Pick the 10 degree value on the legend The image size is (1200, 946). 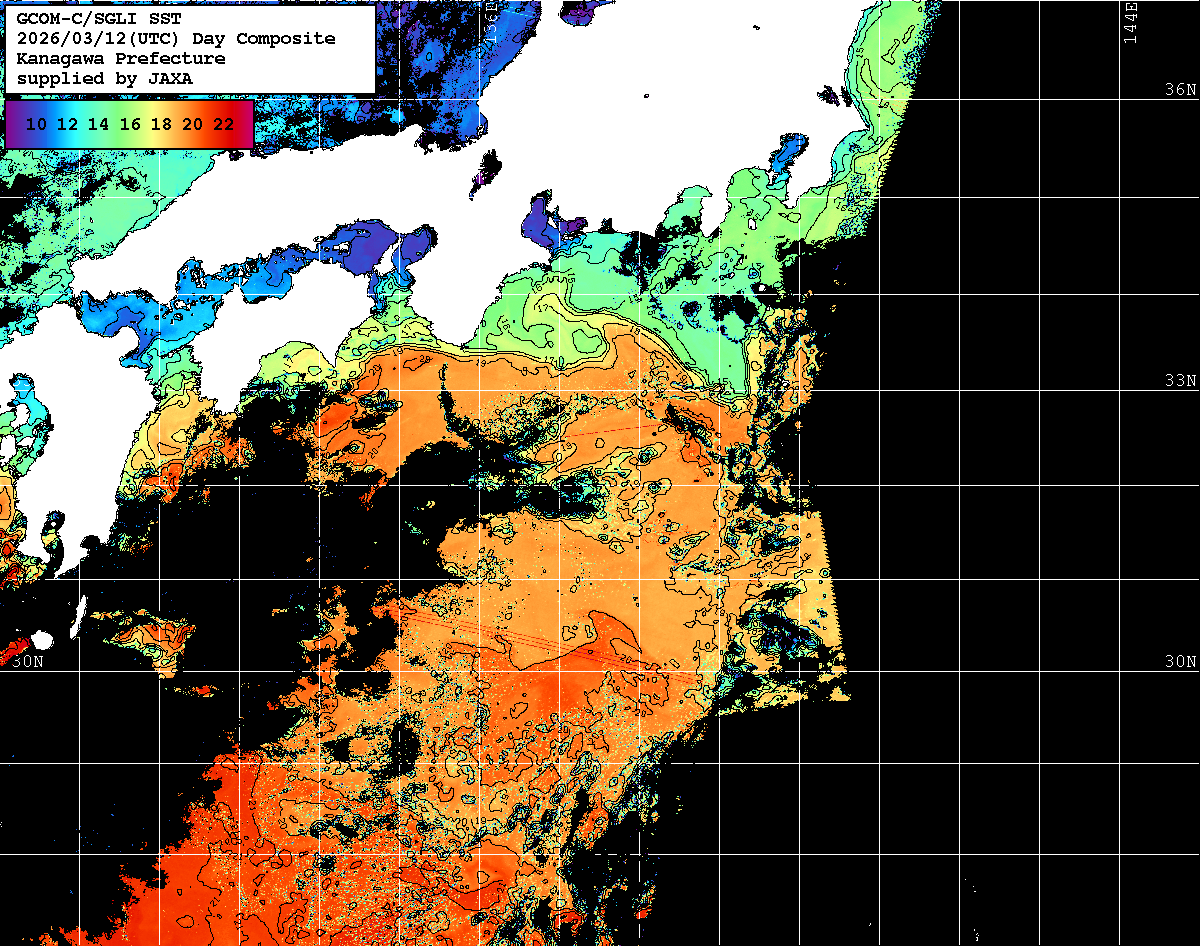click(36, 124)
